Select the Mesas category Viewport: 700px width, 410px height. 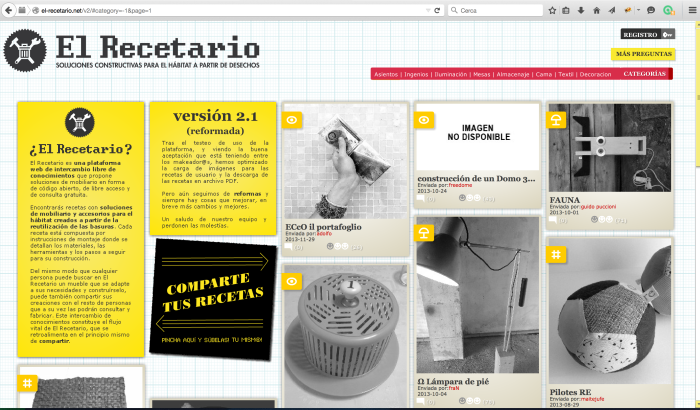[x=481, y=75]
